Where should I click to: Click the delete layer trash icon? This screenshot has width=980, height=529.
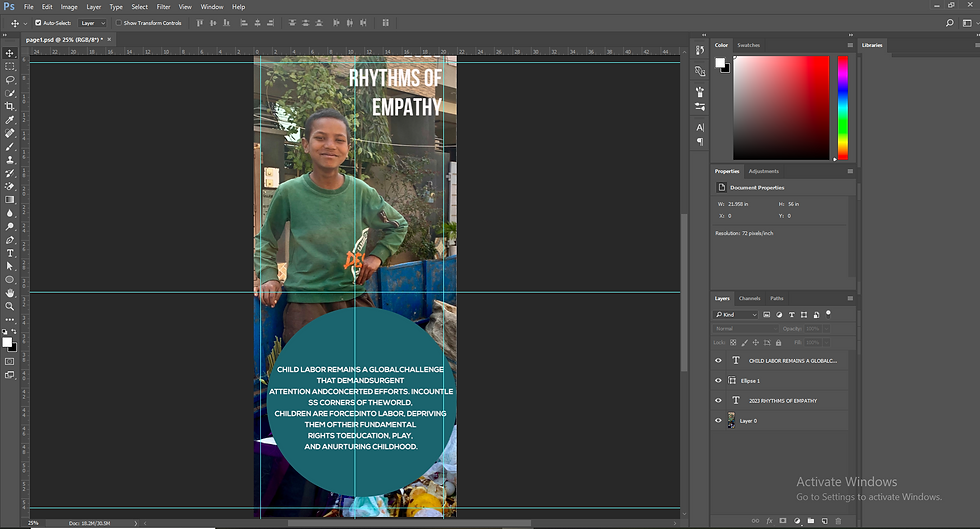click(x=839, y=520)
